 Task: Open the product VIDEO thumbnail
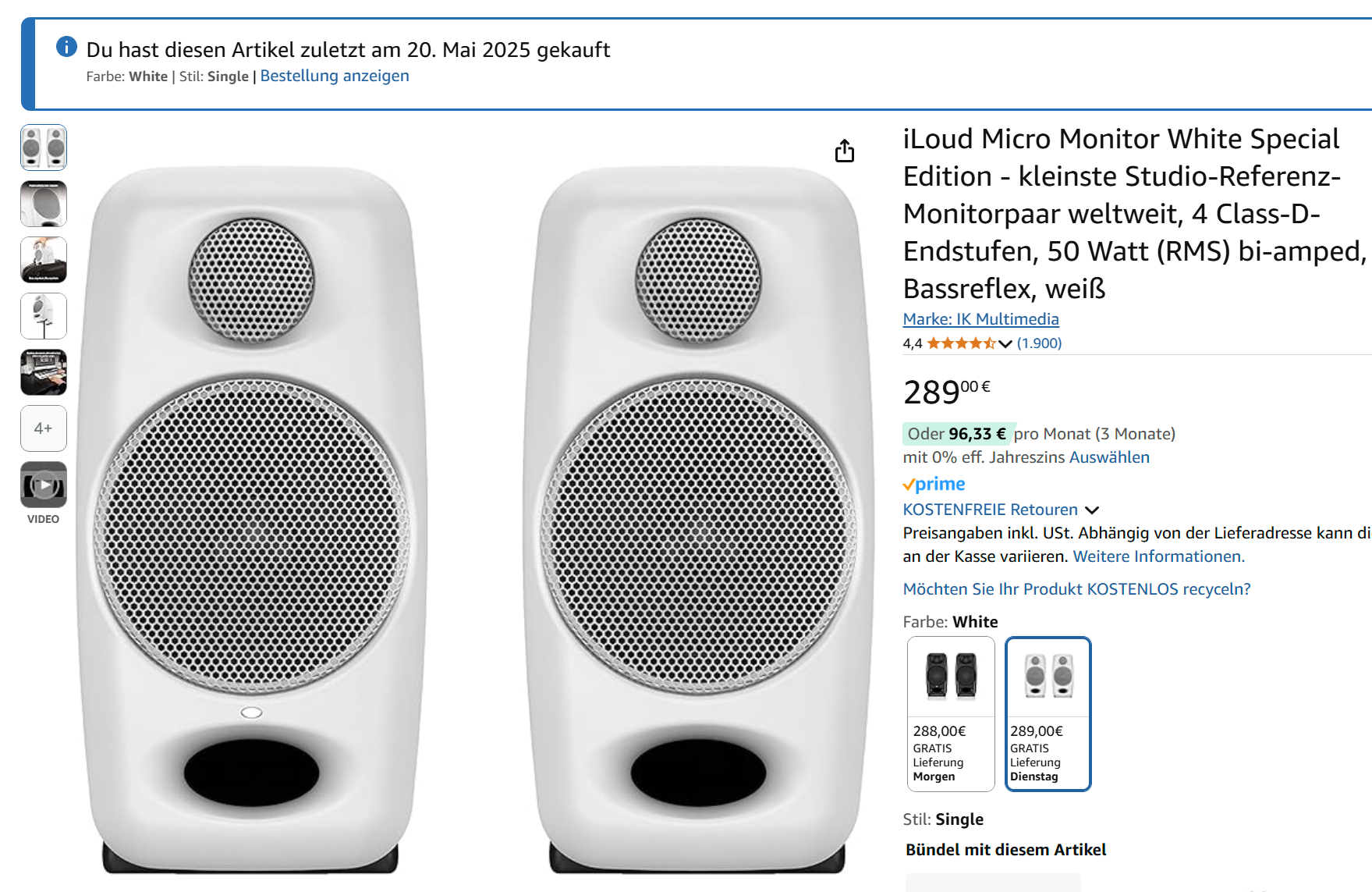coord(43,484)
